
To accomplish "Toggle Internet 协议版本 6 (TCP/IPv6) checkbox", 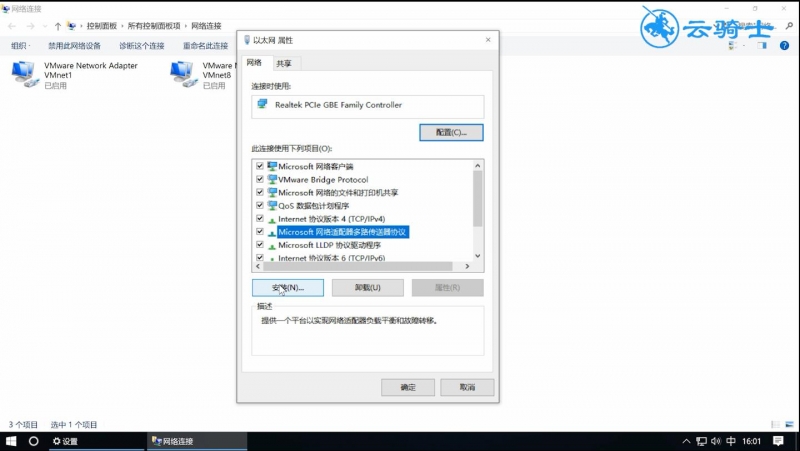I will point(260,257).
